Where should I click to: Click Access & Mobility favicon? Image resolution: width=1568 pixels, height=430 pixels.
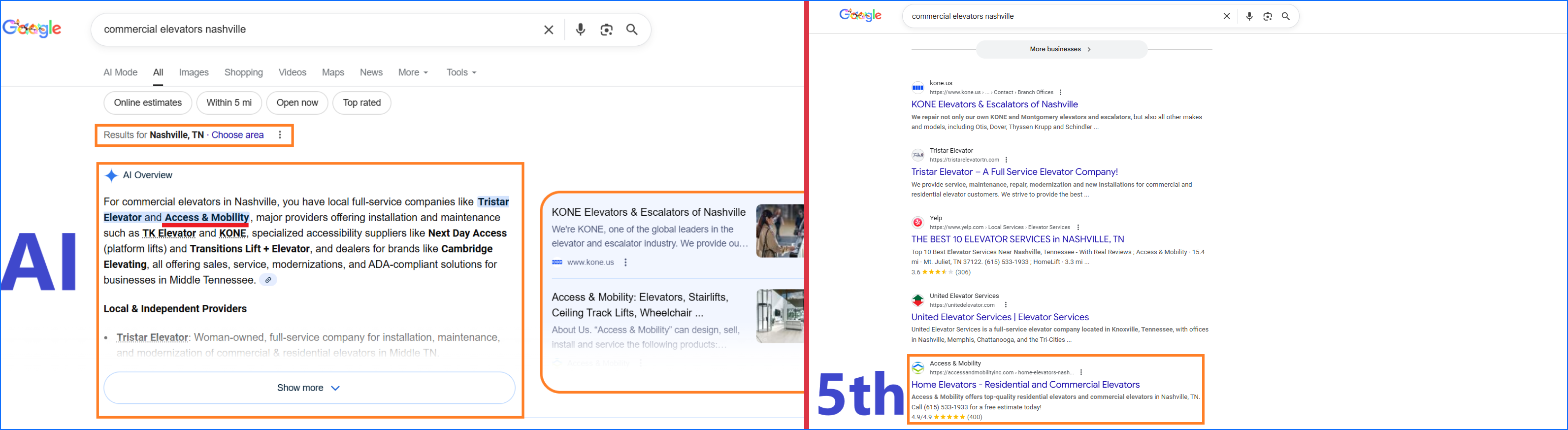click(917, 368)
